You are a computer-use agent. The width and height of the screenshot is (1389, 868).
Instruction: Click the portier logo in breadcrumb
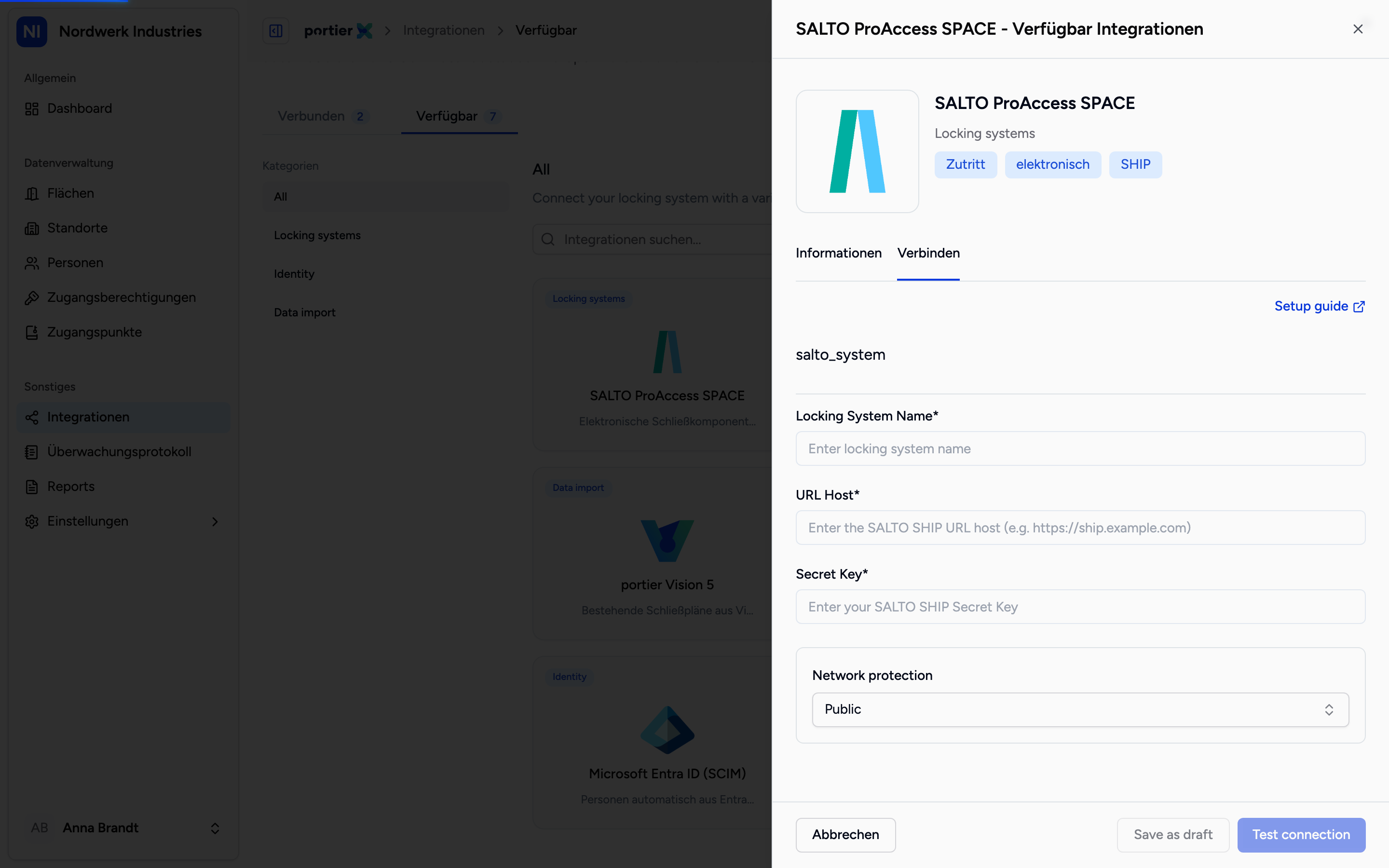[x=338, y=30]
